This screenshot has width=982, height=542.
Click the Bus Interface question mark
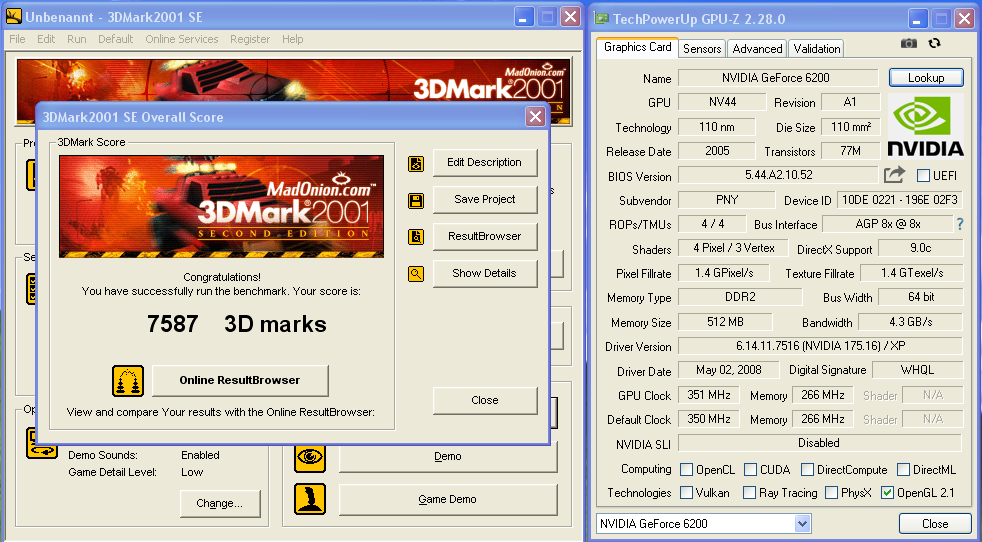tap(959, 224)
